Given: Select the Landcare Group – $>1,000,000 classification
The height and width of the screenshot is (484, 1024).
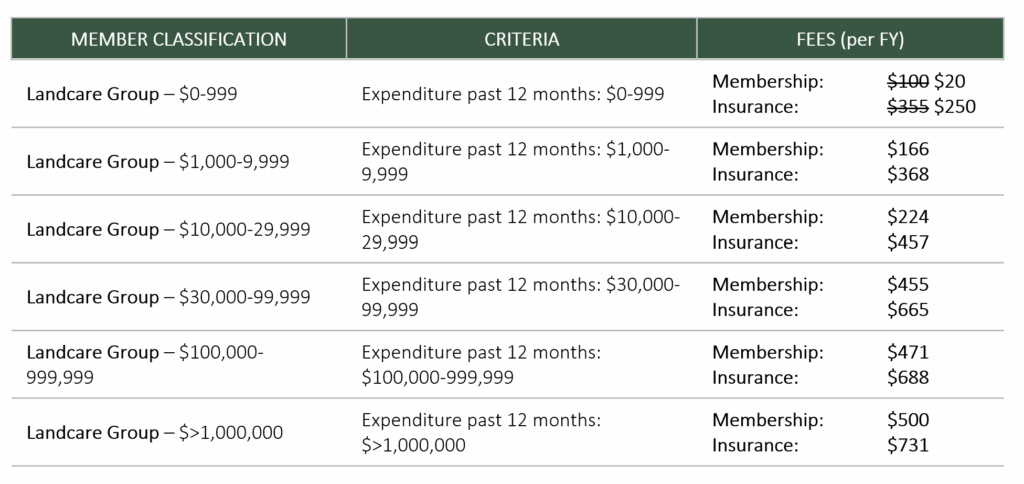Looking at the screenshot, I should [155, 432].
